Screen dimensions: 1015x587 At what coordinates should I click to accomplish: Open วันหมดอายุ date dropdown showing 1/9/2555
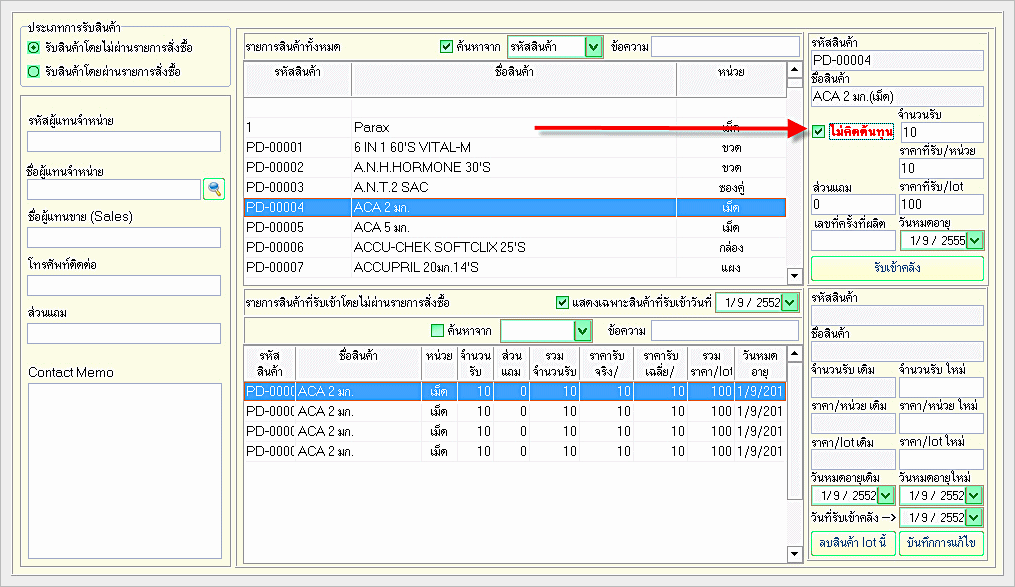click(x=975, y=240)
